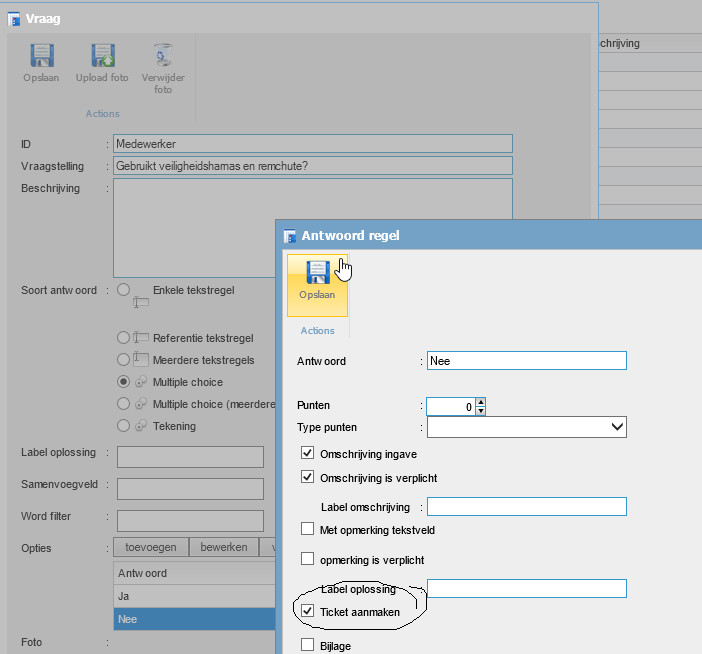Click the Upload foto icon
The height and width of the screenshot is (654, 702).
coord(102,56)
